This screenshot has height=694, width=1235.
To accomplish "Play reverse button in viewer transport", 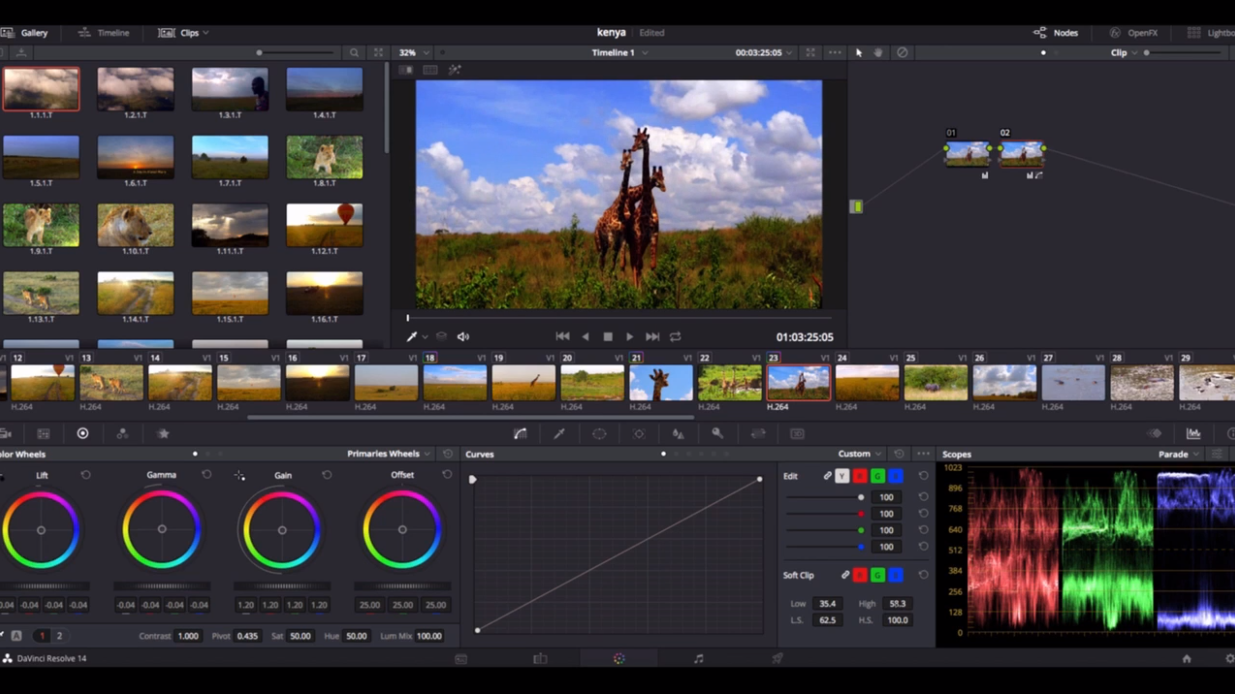I will (x=586, y=337).
